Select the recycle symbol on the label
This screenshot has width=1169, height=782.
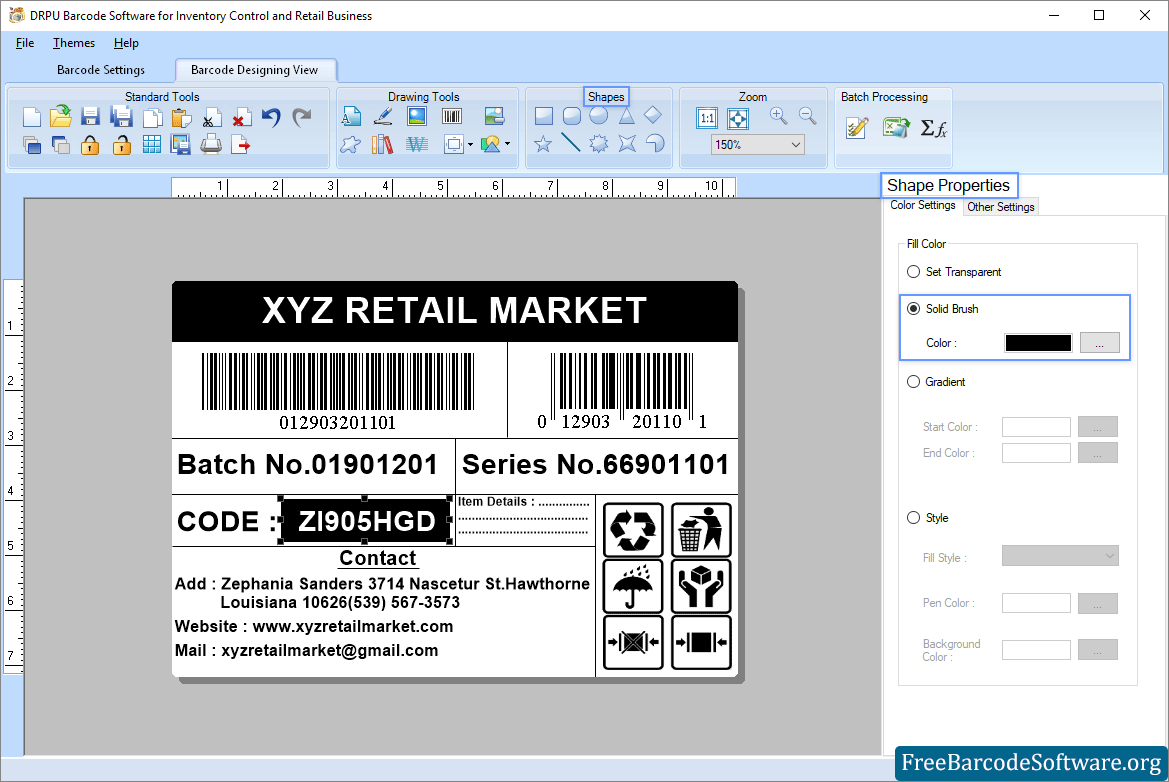click(633, 529)
